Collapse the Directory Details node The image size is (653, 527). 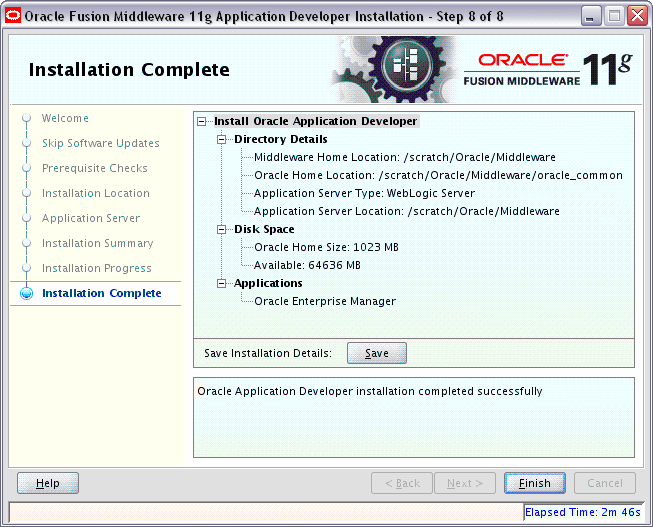coord(222,140)
